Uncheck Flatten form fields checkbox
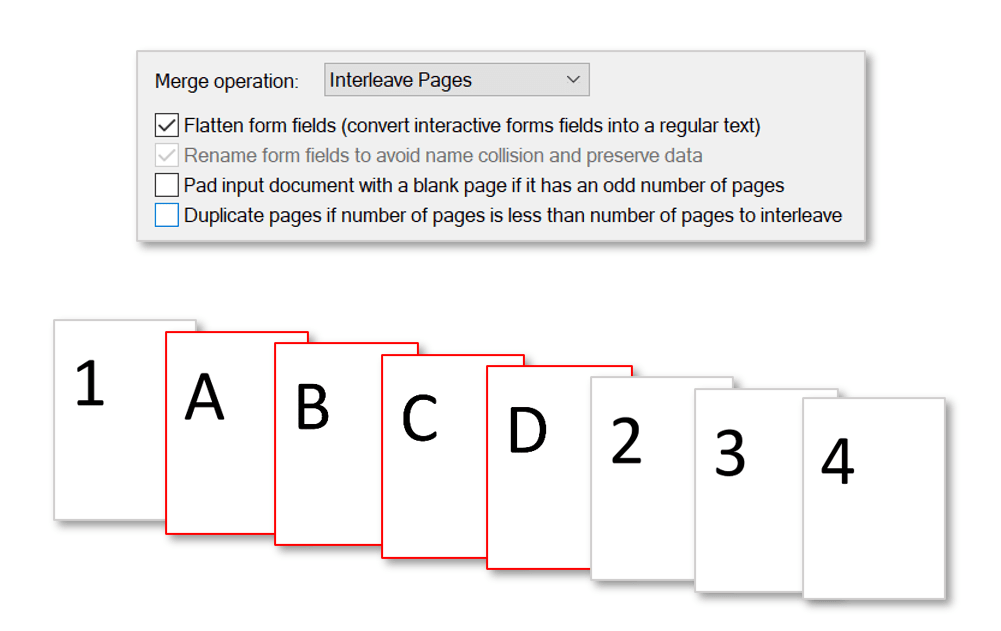 167,126
